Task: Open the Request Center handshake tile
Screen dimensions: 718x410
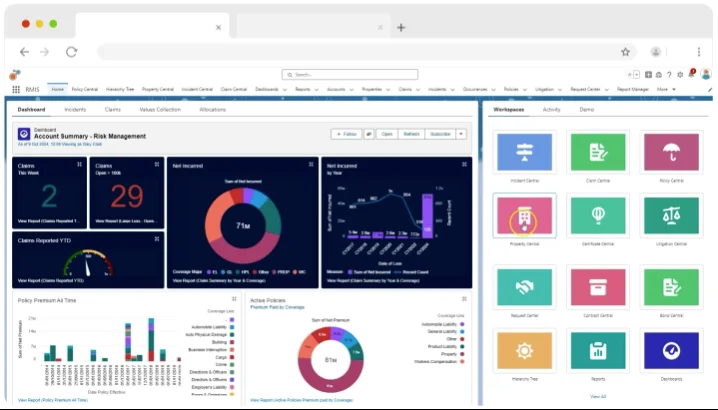Action: [x=524, y=287]
